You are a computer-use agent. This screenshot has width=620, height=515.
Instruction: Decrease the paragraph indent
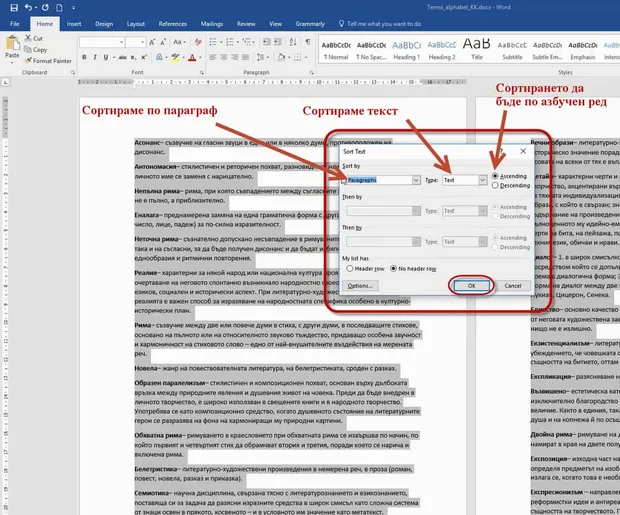tap(267, 42)
